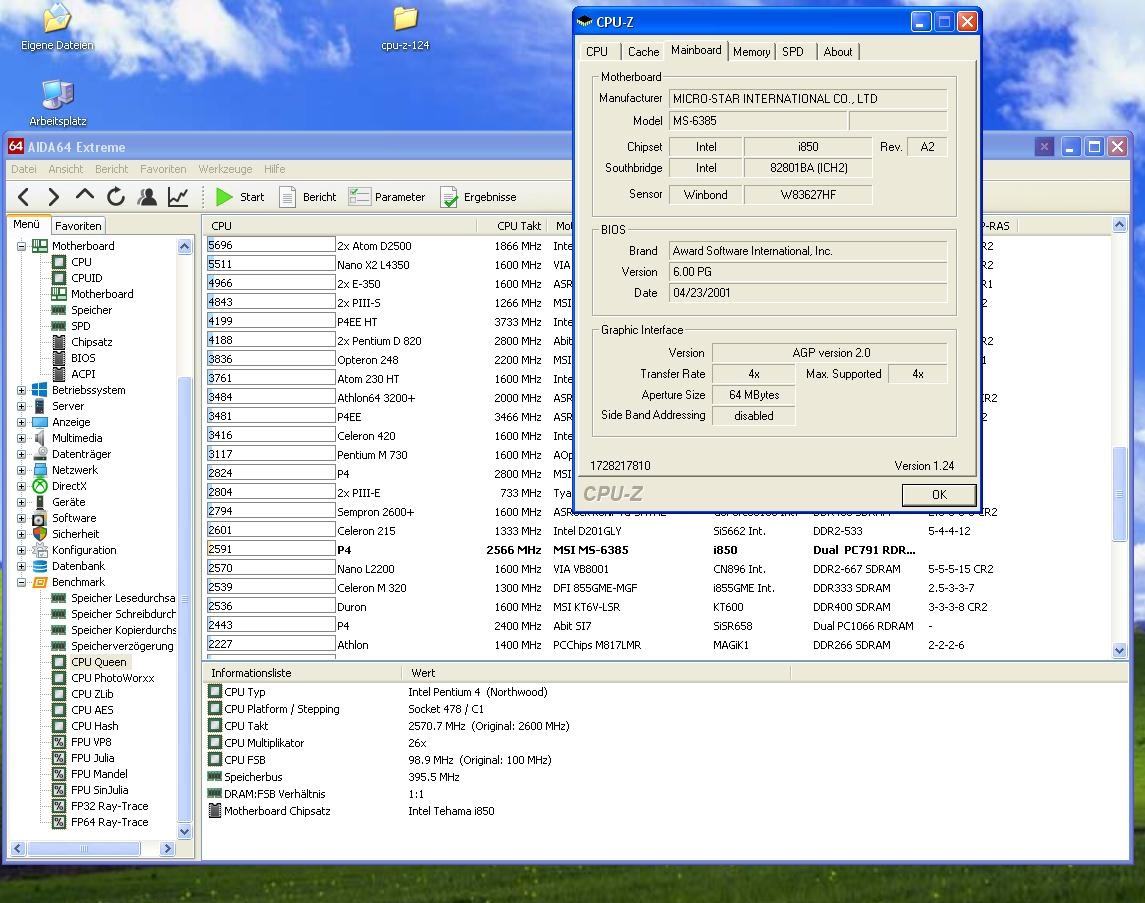Click the tree panel horizontal scrollbar
The width and height of the screenshot is (1145, 903).
(84, 848)
